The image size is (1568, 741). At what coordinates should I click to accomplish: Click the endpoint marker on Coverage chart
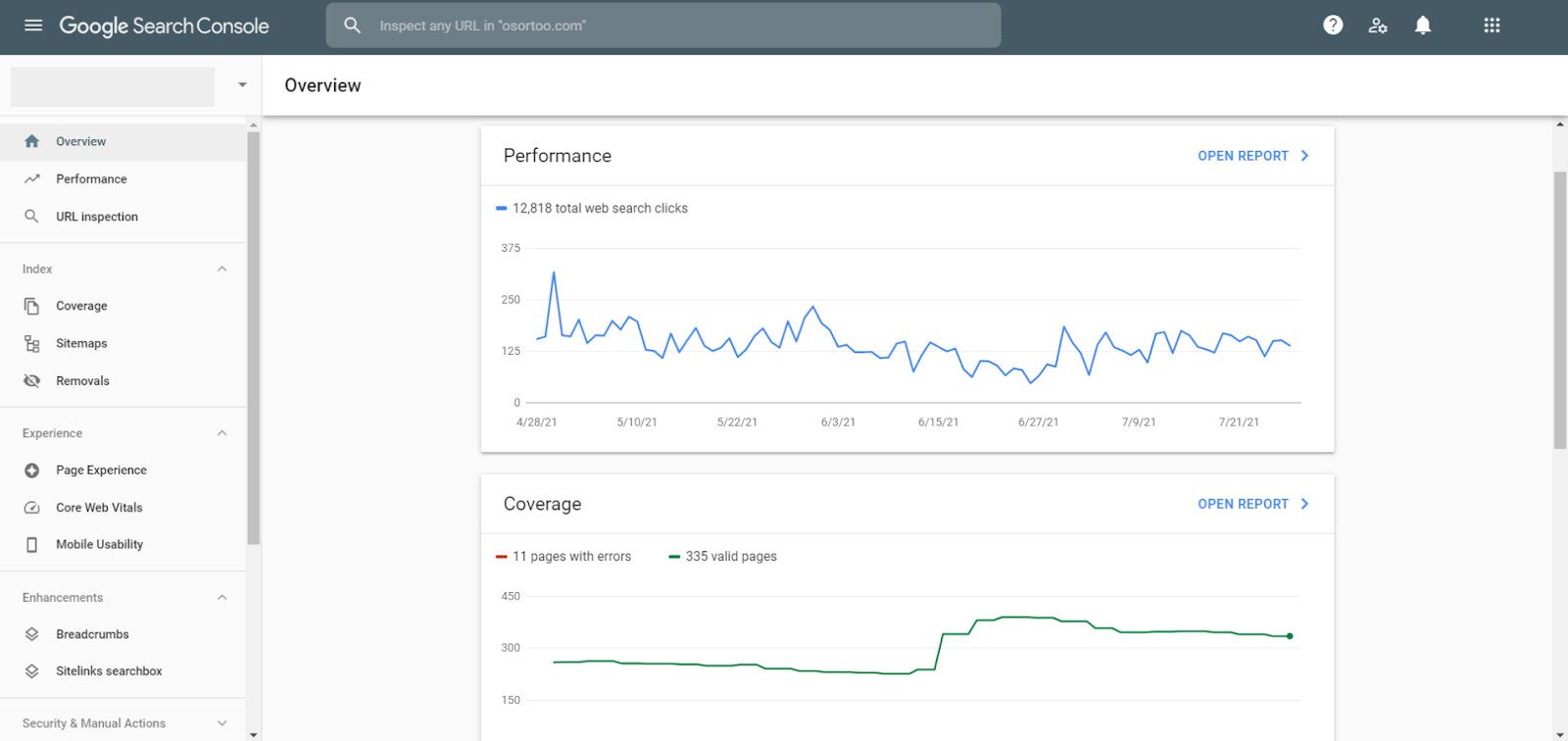tap(1290, 636)
